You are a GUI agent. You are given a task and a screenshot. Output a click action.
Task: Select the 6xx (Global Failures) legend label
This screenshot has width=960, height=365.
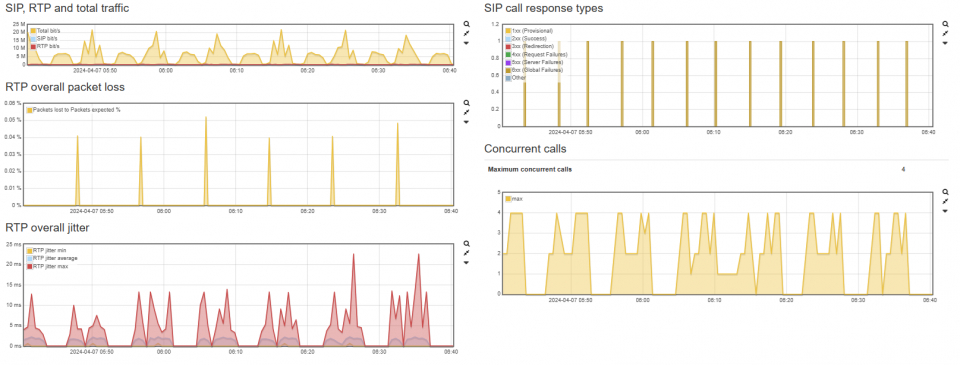coord(537,70)
